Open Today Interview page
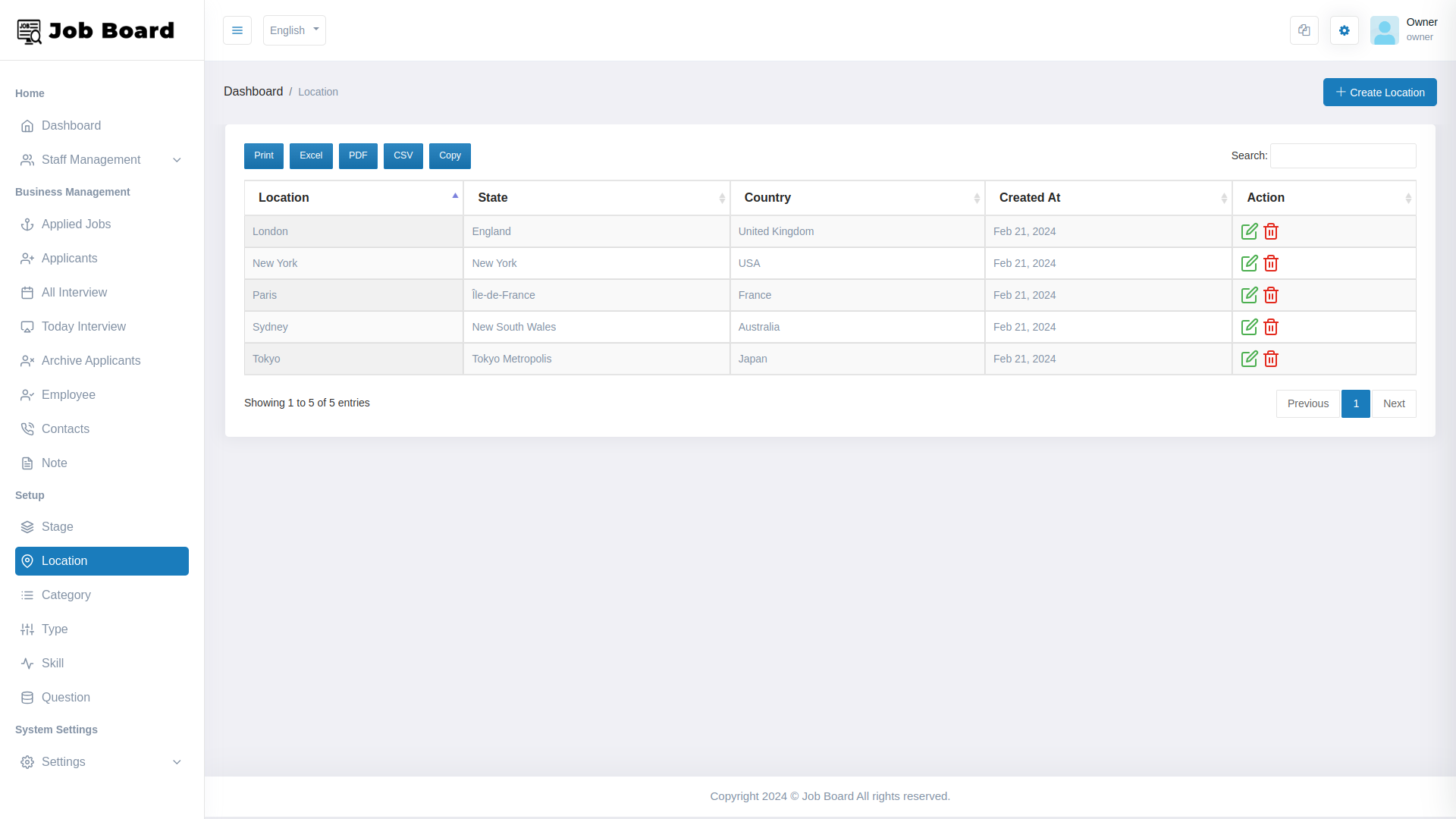 pyautogui.click(x=83, y=326)
